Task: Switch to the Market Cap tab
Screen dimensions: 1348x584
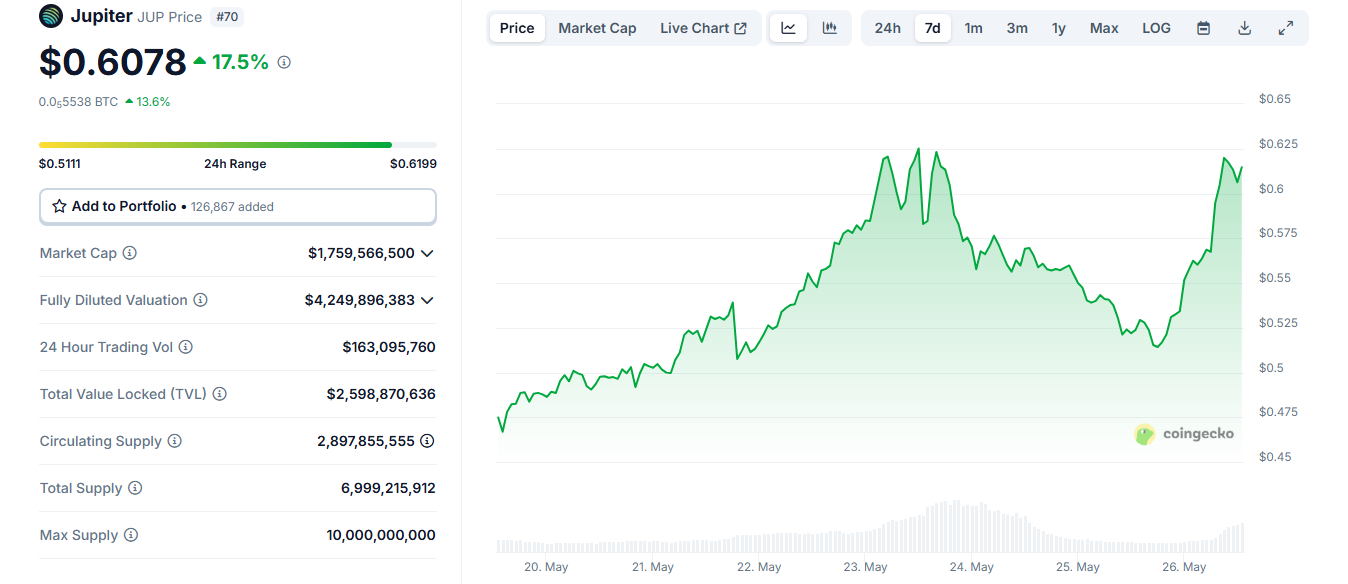Action: (x=597, y=28)
